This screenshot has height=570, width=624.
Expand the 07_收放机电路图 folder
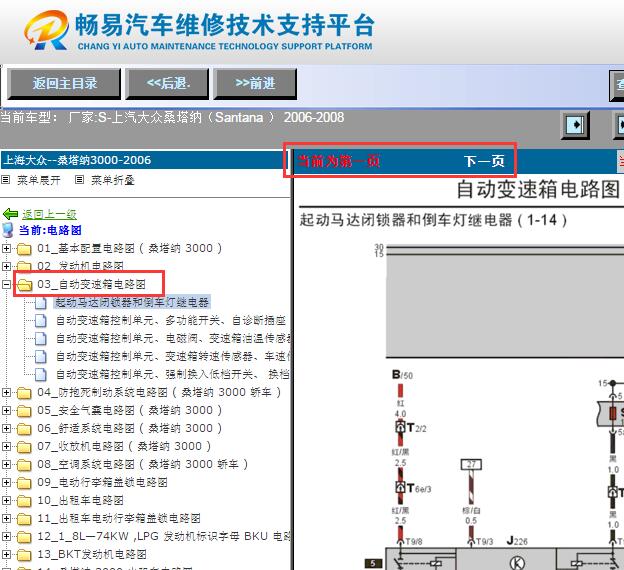pyautogui.click(x=6, y=446)
